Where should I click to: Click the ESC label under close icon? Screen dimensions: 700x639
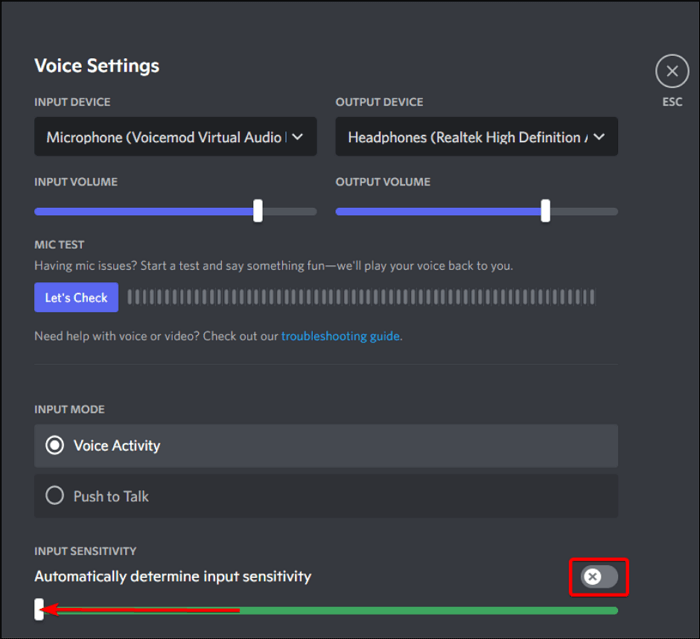click(x=672, y=102)
